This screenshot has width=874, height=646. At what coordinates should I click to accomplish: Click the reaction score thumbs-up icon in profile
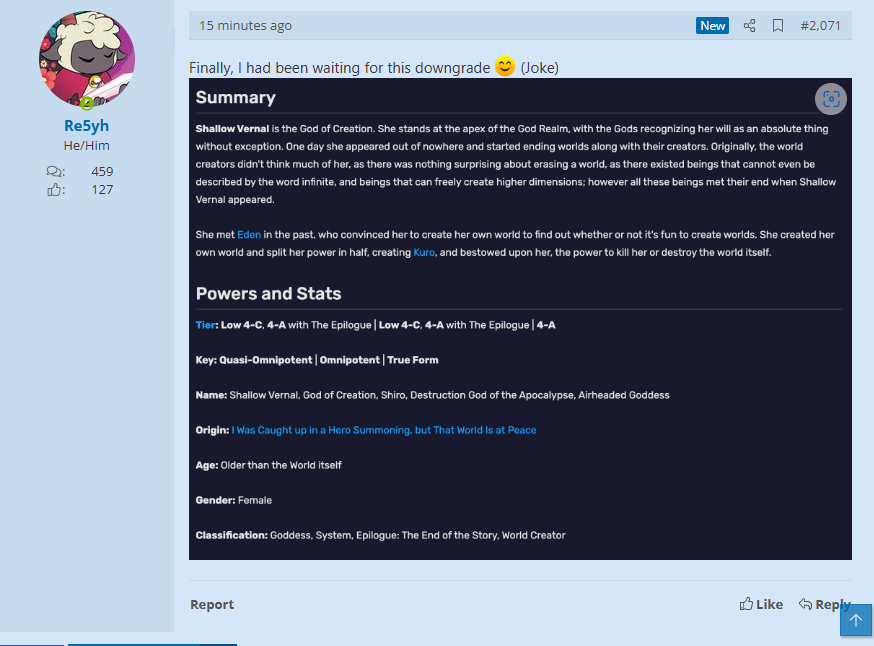point(55,190)
